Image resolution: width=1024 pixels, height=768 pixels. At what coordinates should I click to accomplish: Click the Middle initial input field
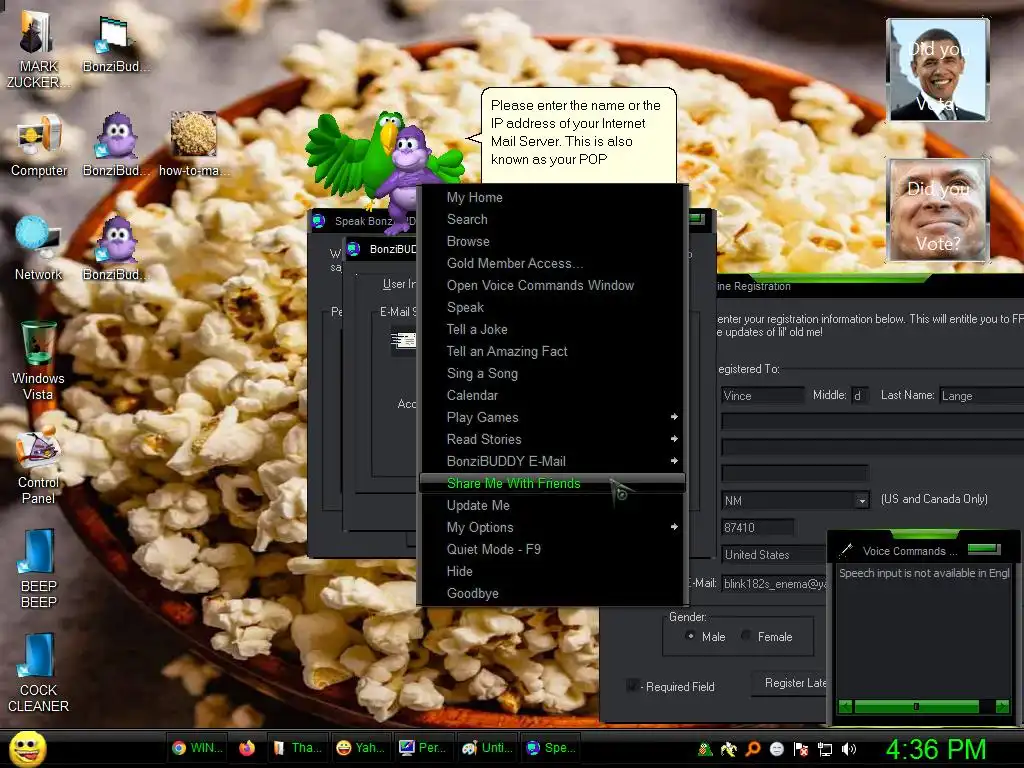click(860, 396)
